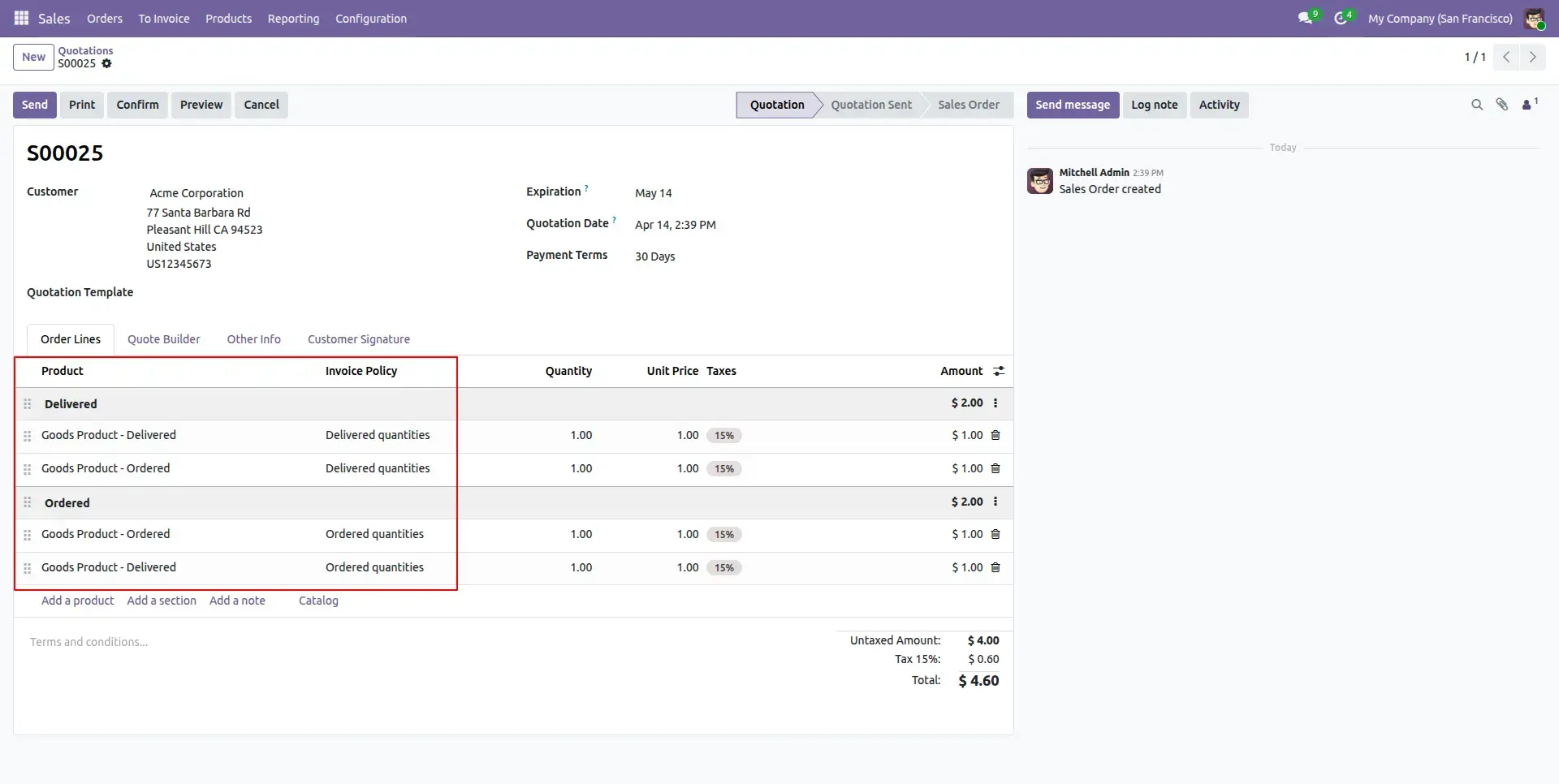Screen dimensions: 1559x784
Task: Set status to Sales Order
Action: point(969,105)
